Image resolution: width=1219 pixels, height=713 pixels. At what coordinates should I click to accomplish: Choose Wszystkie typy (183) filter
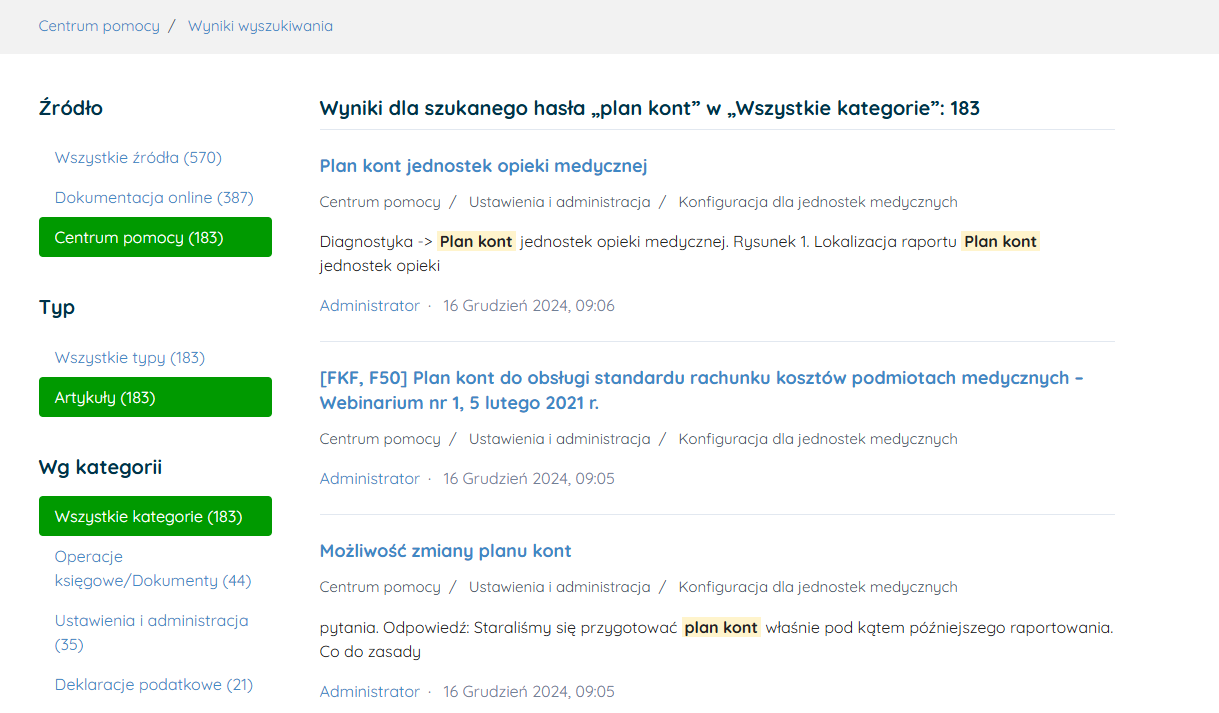[x=130, y=357]
